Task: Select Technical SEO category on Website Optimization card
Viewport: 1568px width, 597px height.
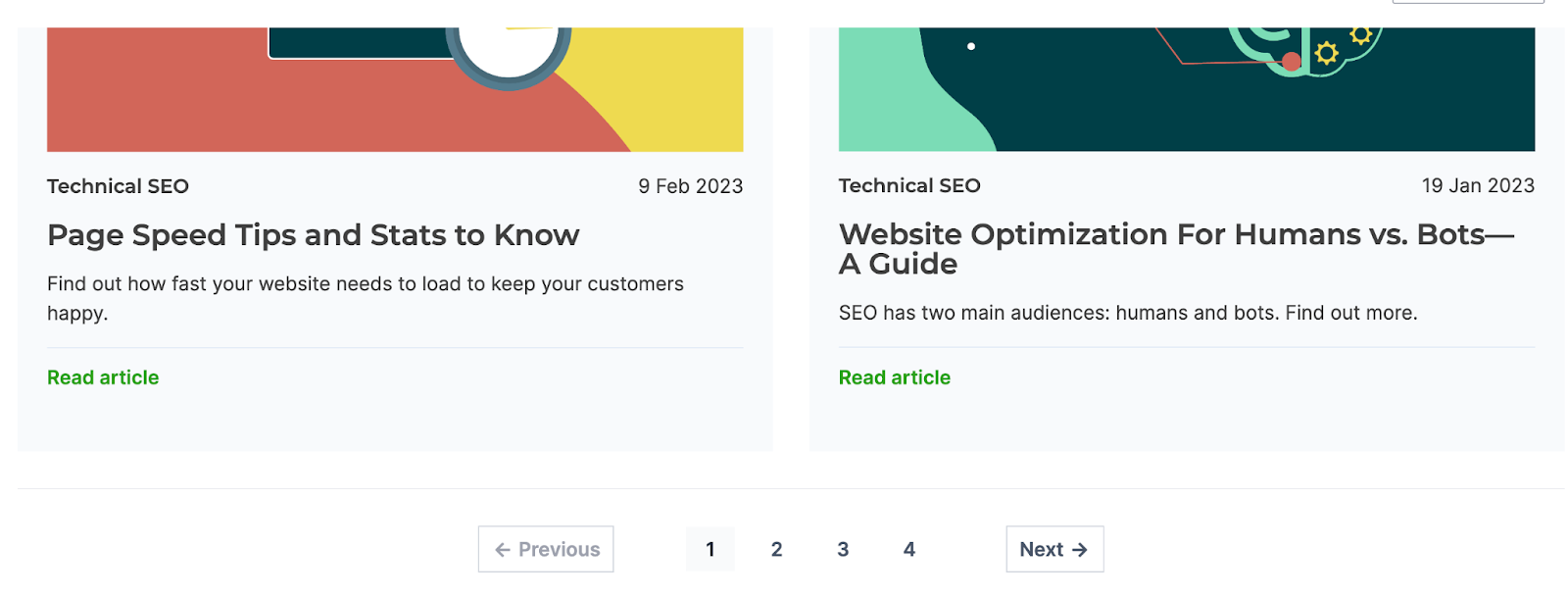Action: coord(908,185)
